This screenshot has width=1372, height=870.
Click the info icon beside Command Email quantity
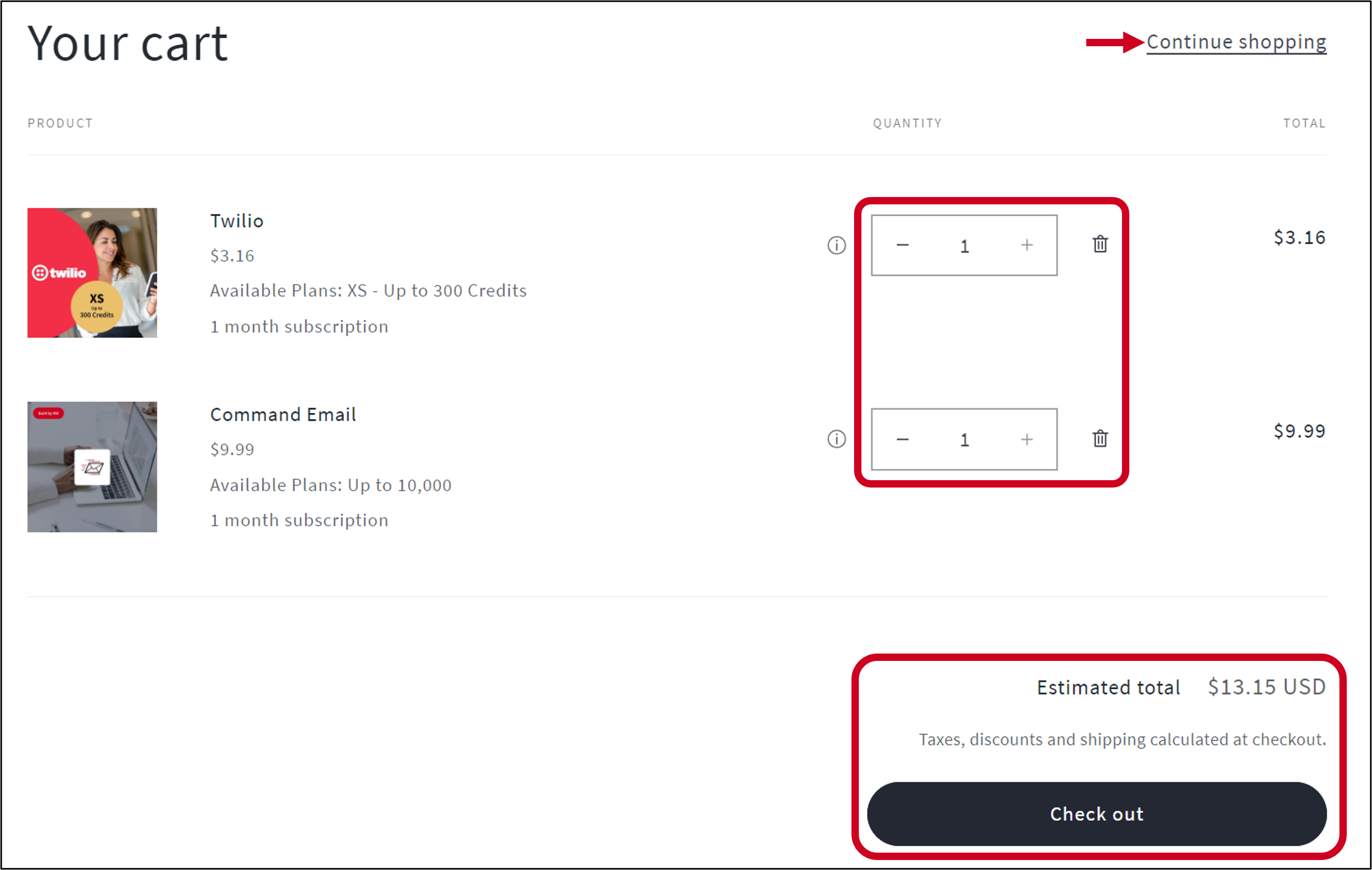point(836,439)
